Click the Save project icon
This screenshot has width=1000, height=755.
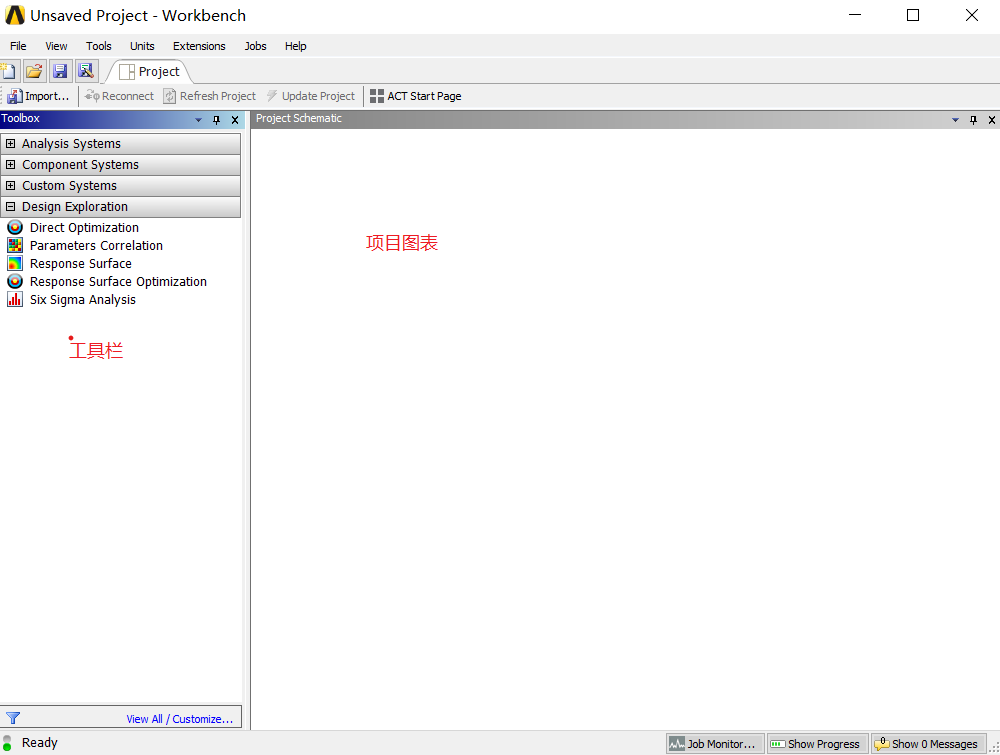[x=60, y=71]
